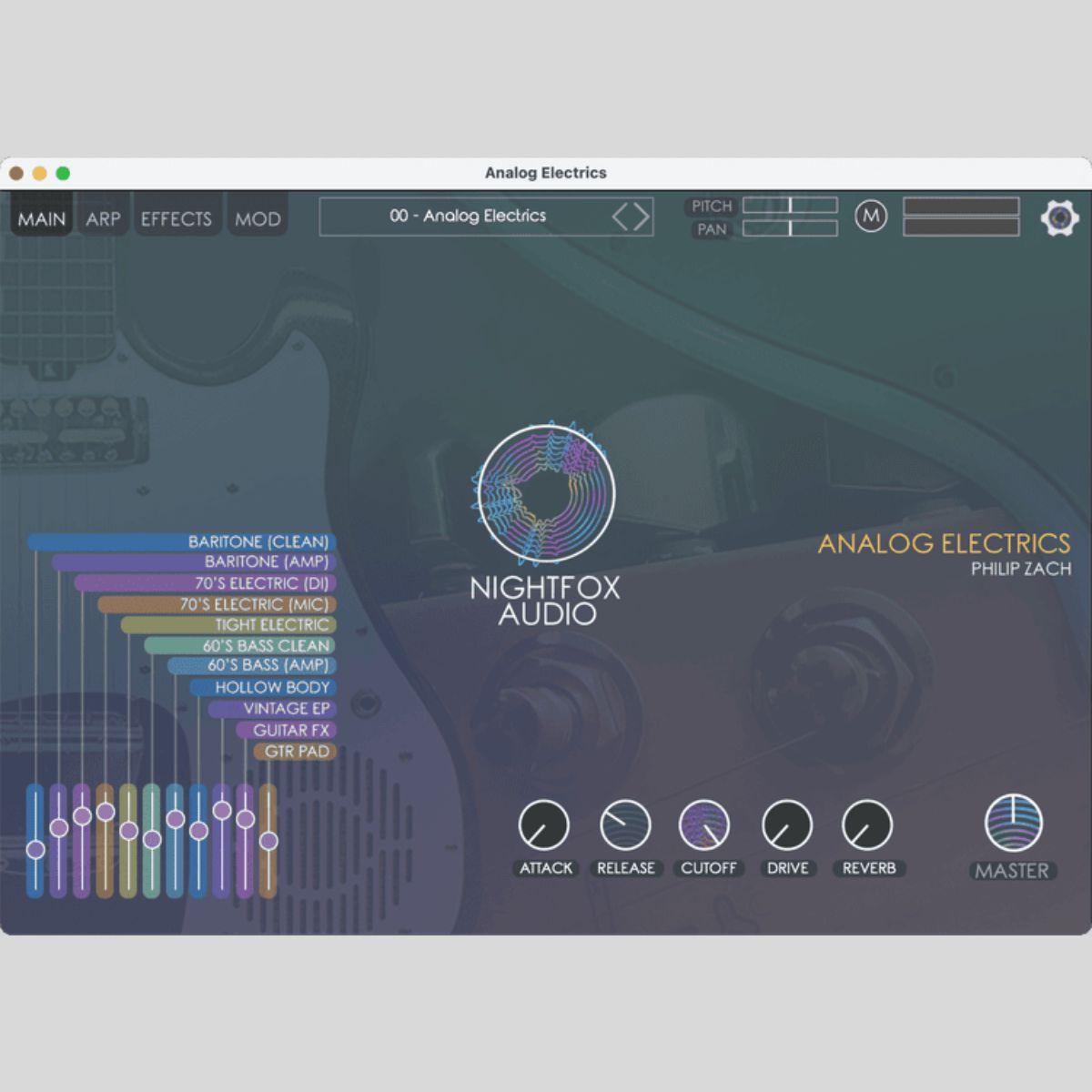Click the ATTACK label
This screenshot has width=1092, height=1092.
(546, 868)
